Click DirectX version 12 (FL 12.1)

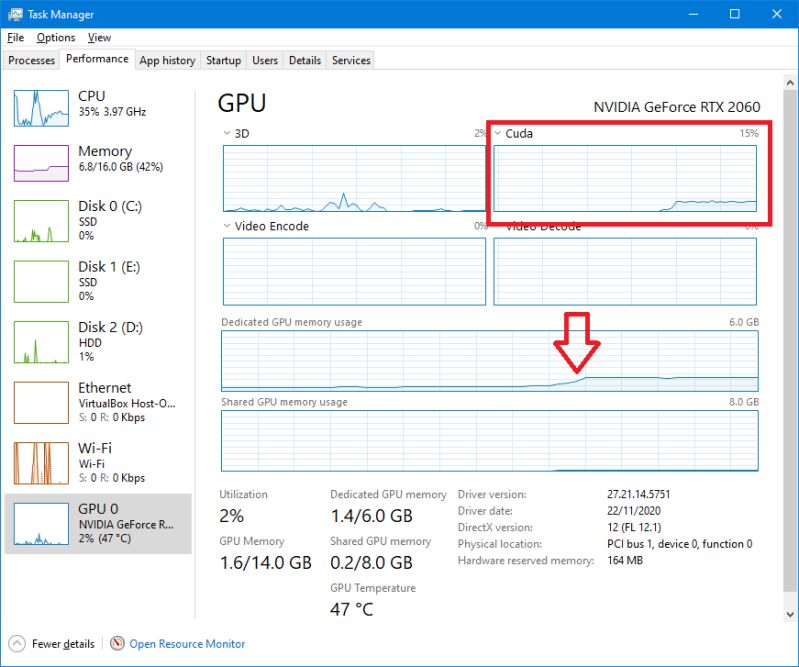634,527
